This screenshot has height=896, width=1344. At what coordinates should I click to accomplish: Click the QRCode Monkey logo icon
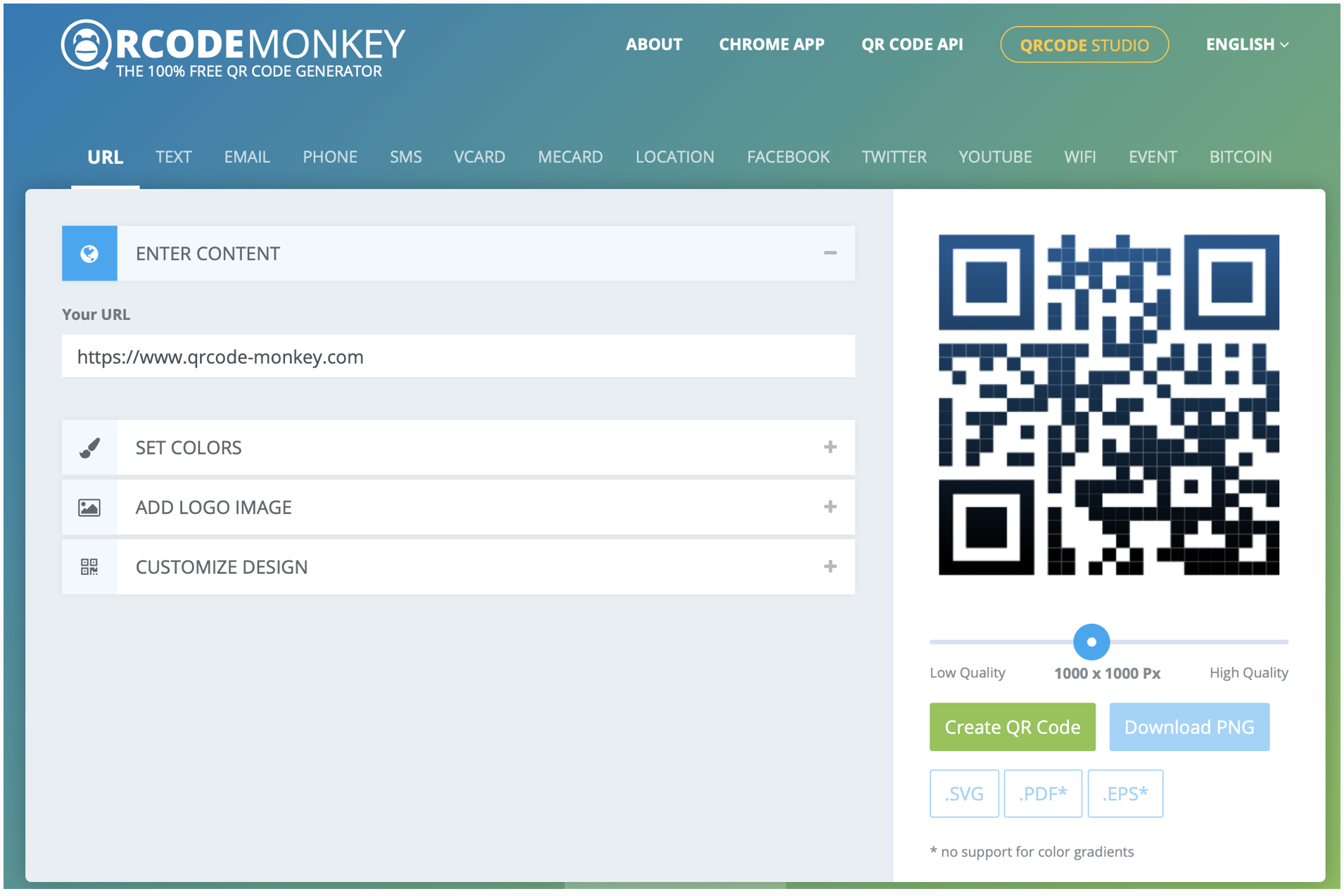tap(86, 45)
